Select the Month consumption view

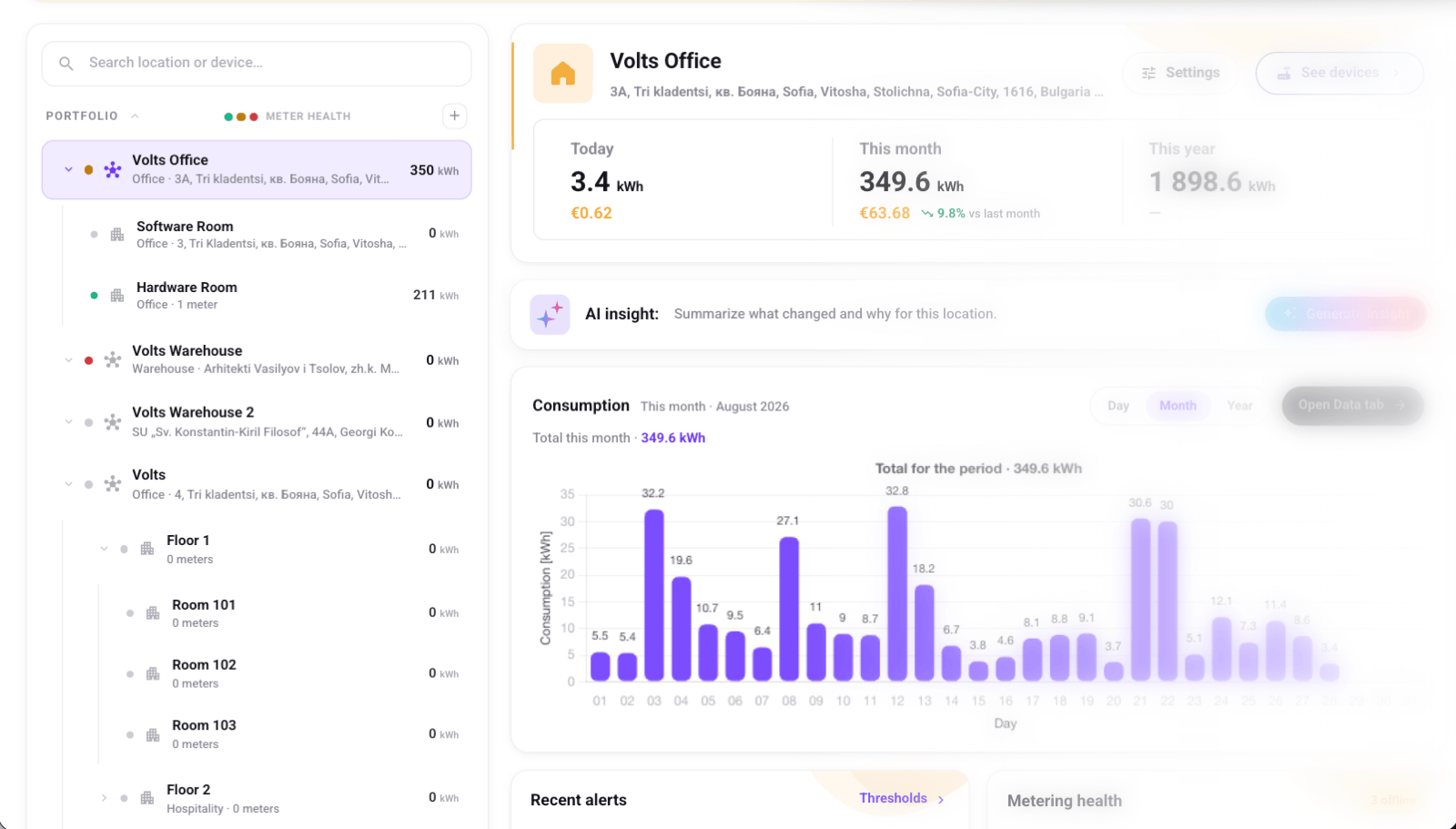[x=1178, y=406]
